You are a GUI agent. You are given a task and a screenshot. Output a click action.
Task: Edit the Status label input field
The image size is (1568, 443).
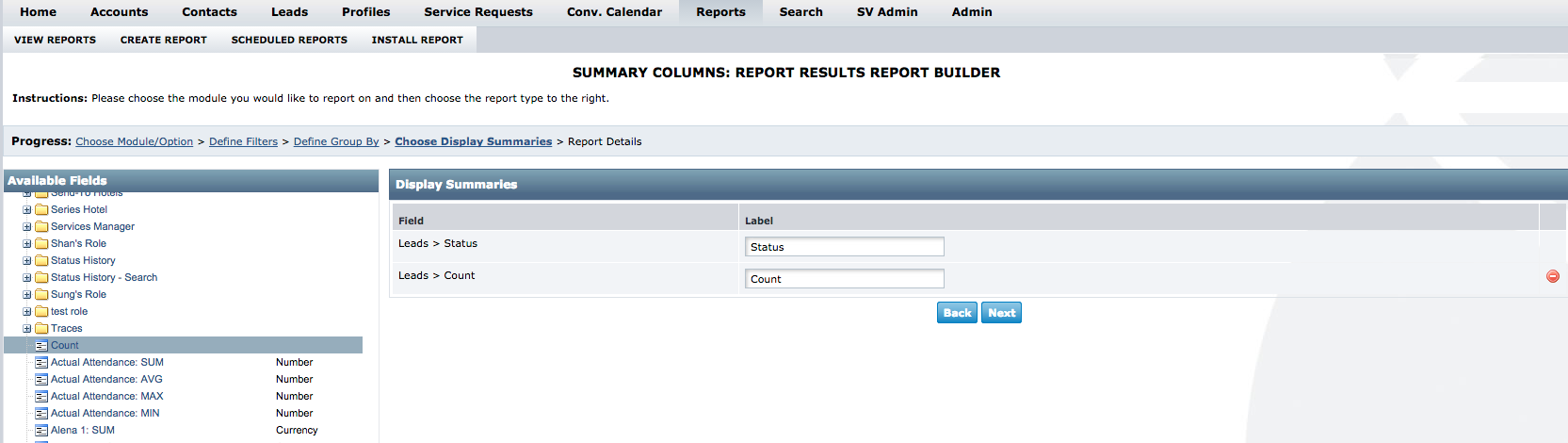click(x=845, y=247)
